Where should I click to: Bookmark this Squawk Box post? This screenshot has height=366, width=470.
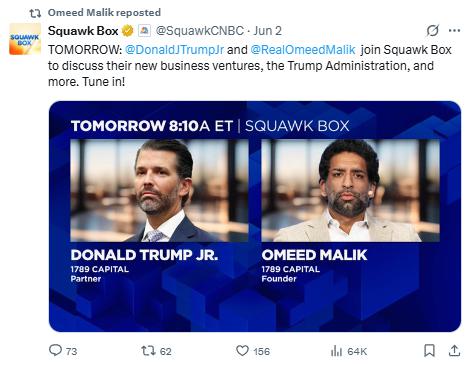tap(429, 351)
